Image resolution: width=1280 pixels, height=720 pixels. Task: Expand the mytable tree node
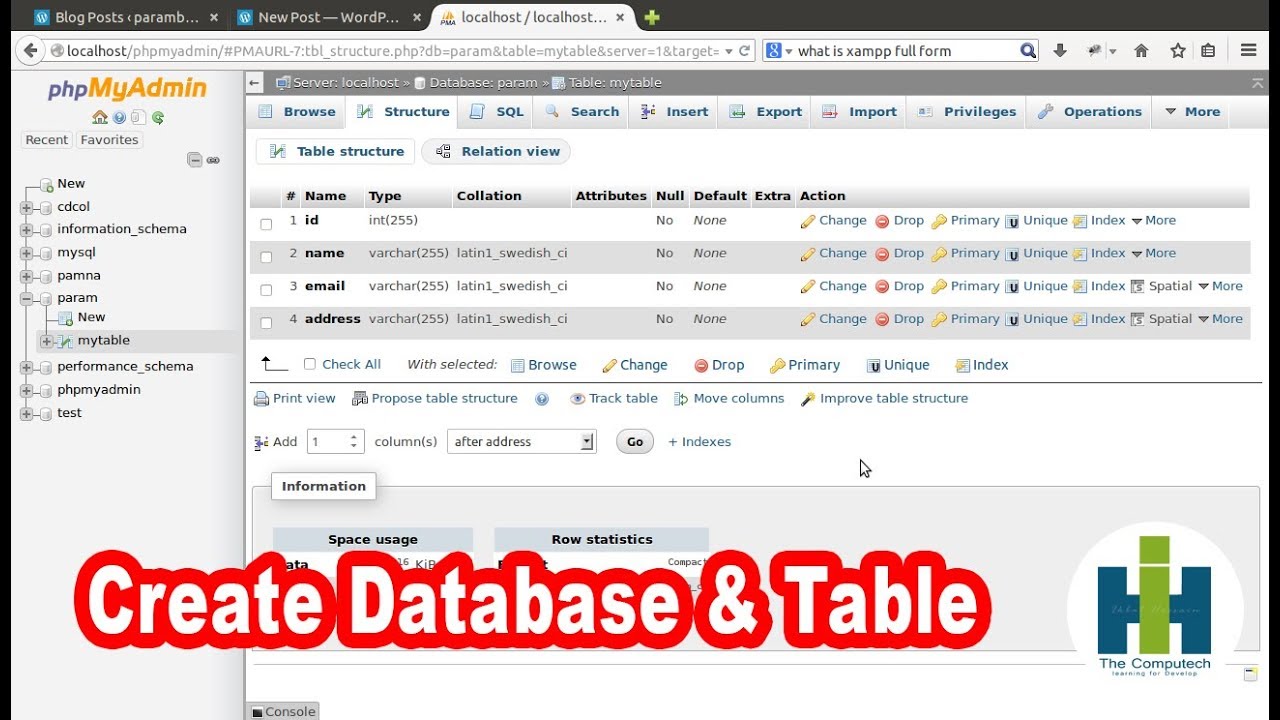coord(46,342)
